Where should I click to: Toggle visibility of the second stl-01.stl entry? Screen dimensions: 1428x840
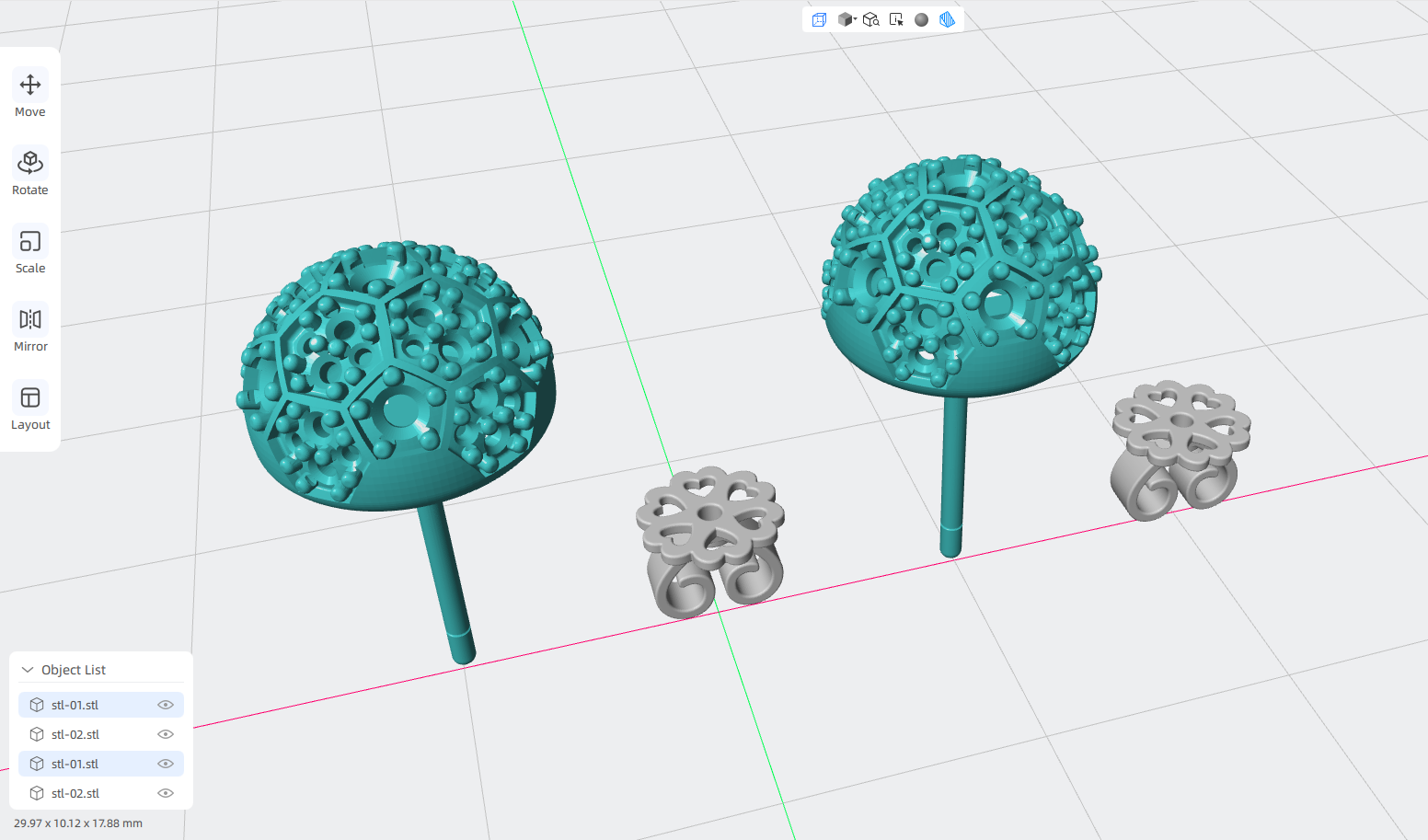[166, 764]
